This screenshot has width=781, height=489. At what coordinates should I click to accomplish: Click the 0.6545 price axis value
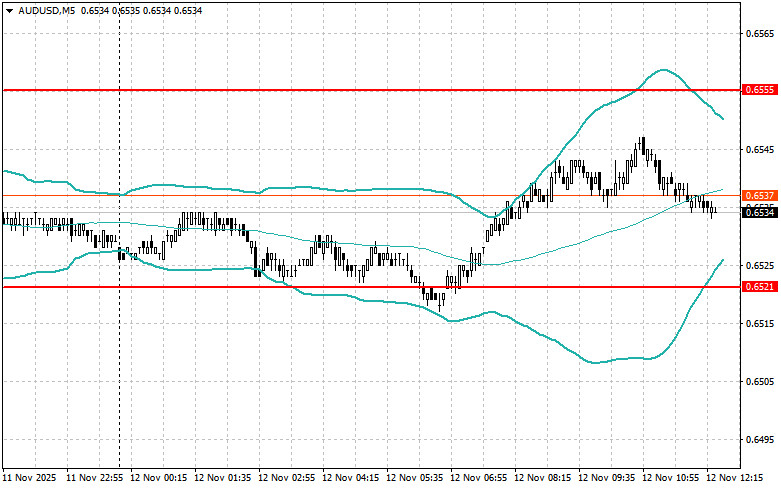point(760,149)
